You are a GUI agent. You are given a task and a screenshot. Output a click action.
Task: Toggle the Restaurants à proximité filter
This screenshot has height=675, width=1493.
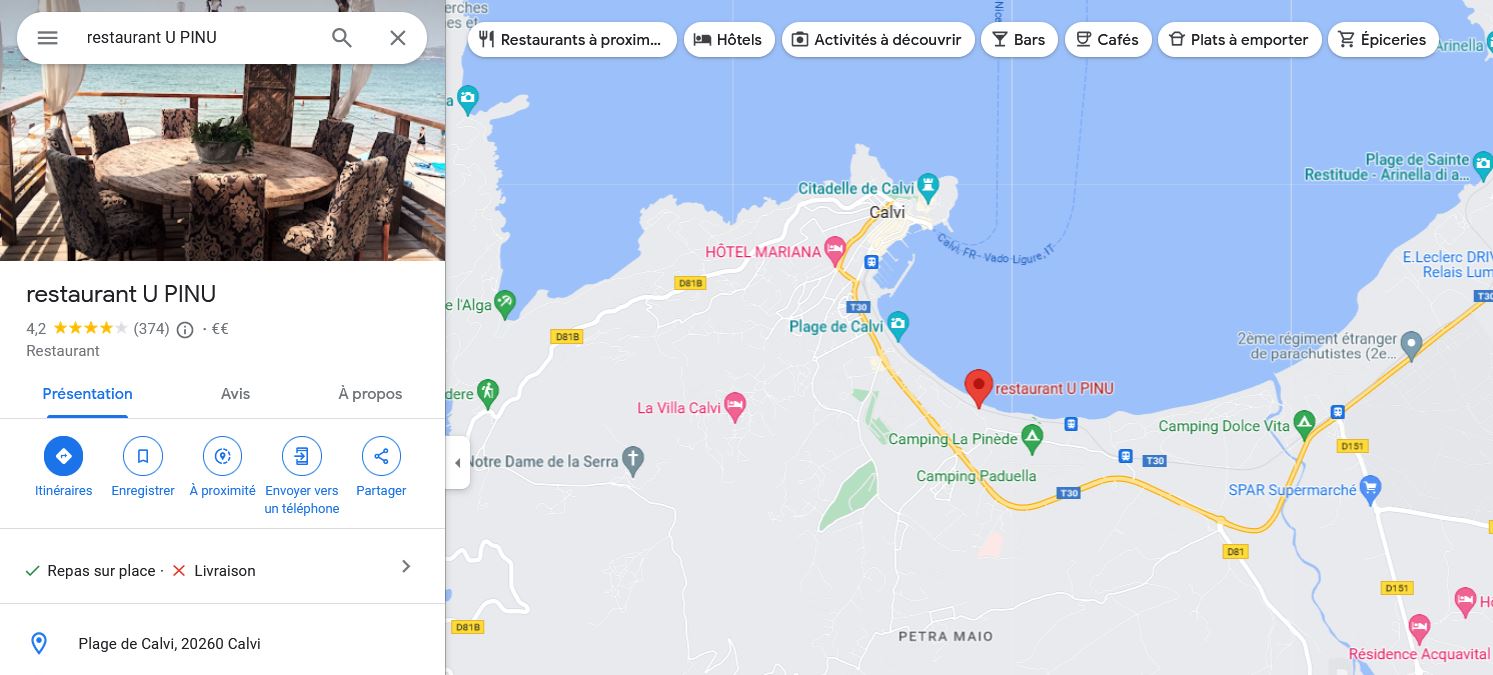point(572,40)
